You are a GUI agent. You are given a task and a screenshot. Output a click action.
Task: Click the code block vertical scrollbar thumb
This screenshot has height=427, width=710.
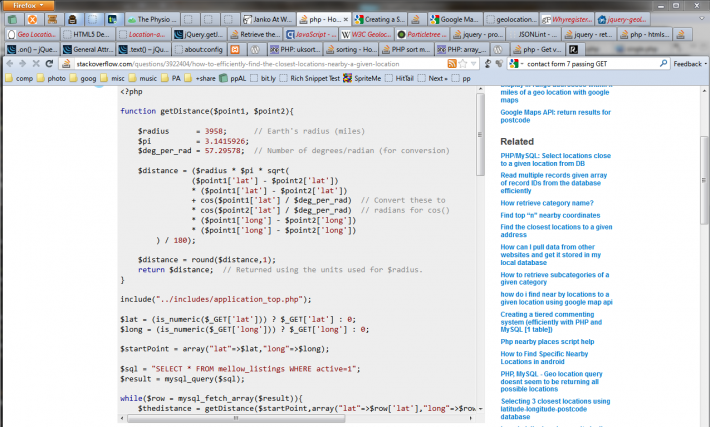[480, 134]
